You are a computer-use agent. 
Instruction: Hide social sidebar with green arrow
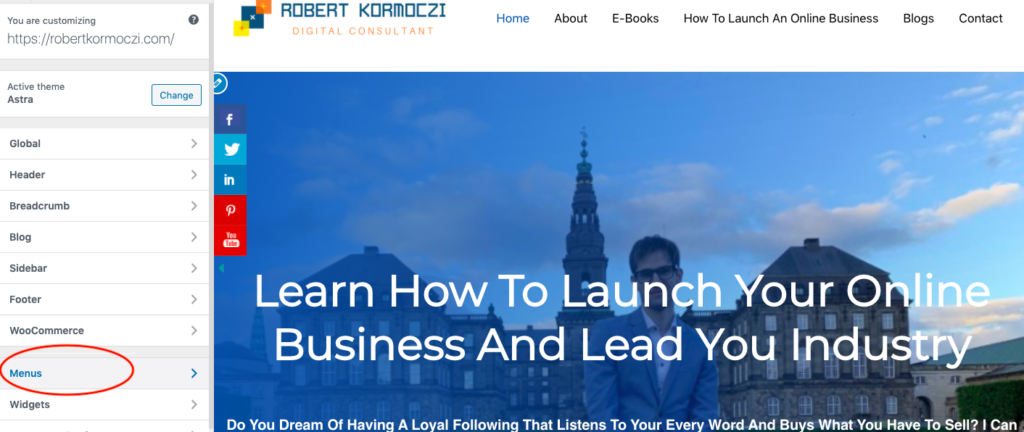pos(221,268)
